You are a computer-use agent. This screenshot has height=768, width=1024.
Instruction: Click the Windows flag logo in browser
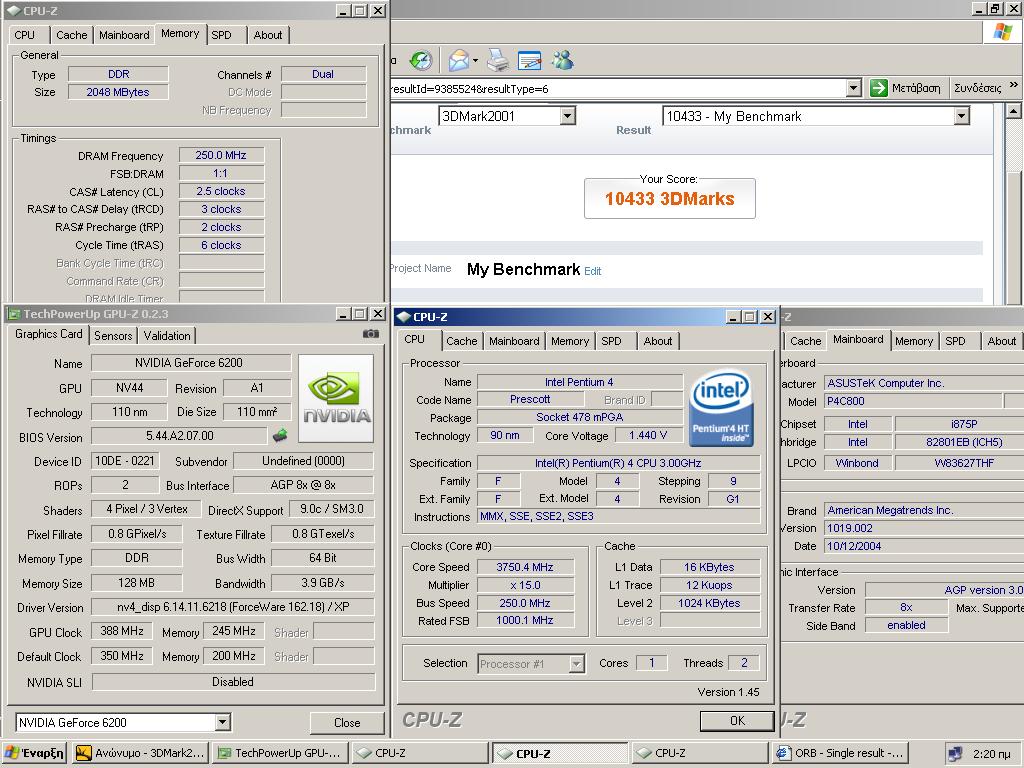click(1002, 31)
